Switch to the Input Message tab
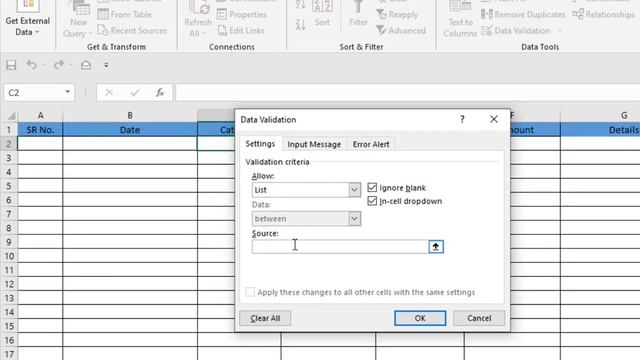 [x=314, y=144]
